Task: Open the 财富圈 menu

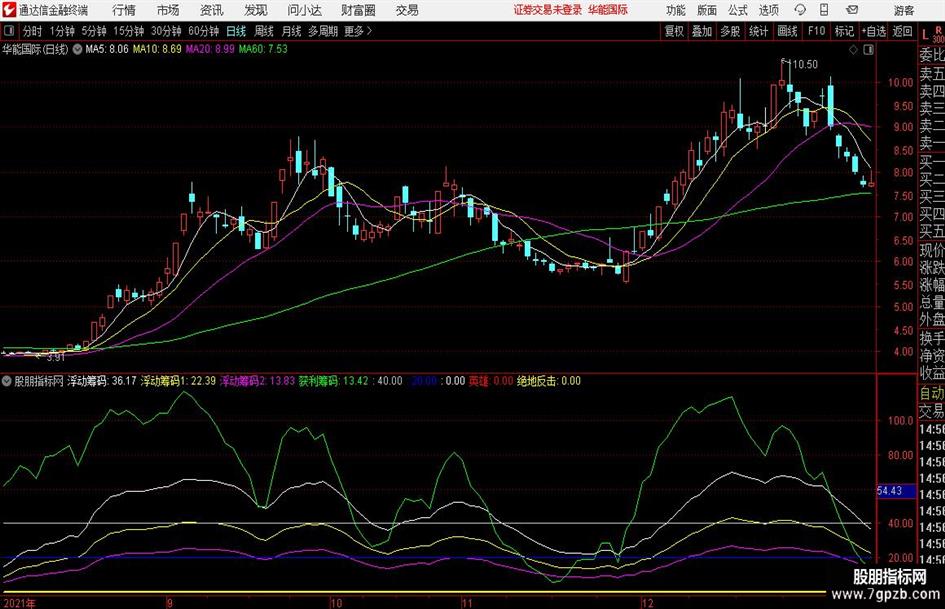Action: pyautogui.click(x=358, y=10)
